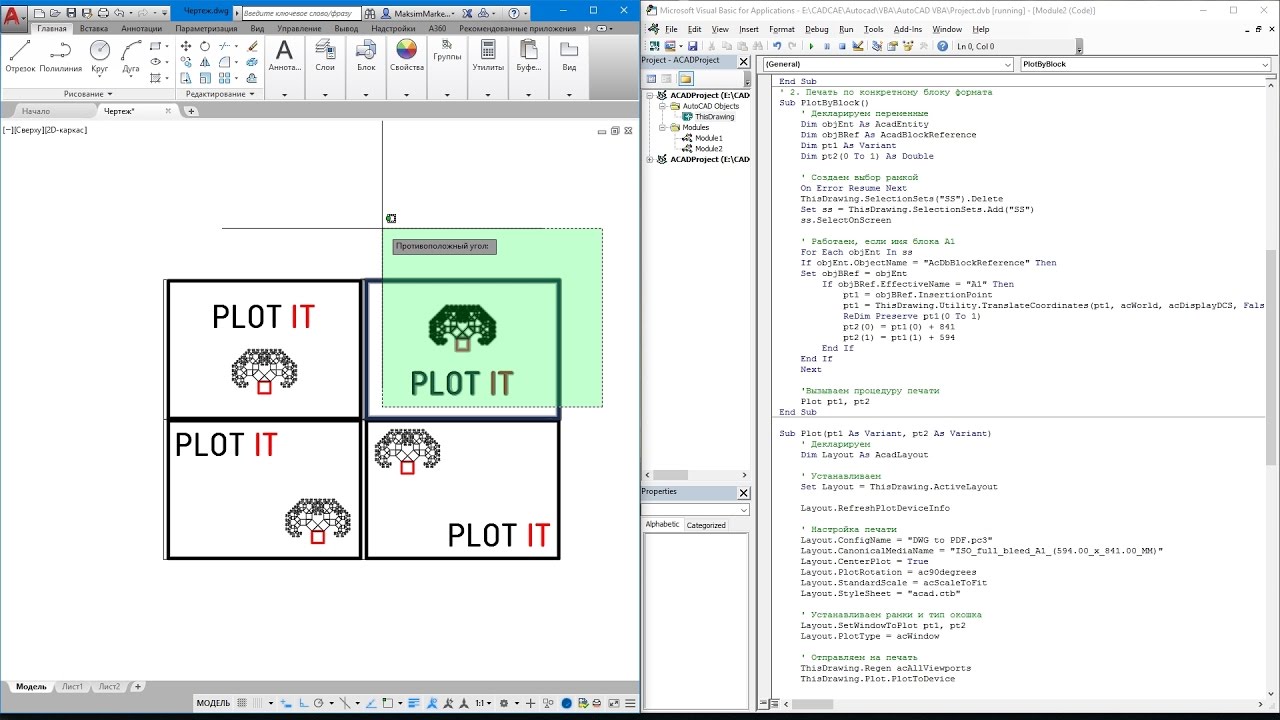Expand the Редактирование panel dropdown
The height and width of the screenshot is (720, 1280).
pos(220,94)
